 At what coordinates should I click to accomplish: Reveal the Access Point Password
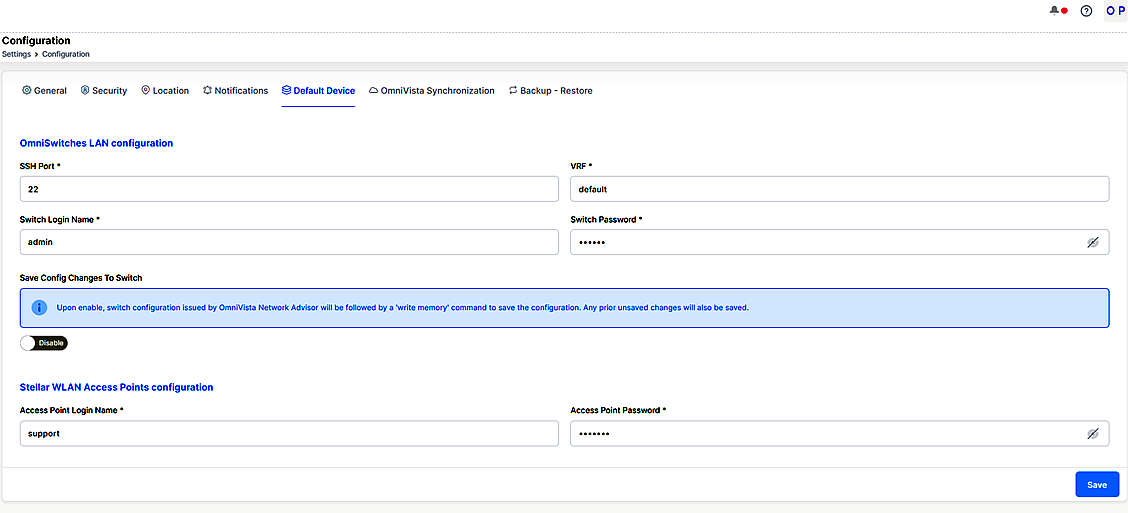(x=1093, y=433)
